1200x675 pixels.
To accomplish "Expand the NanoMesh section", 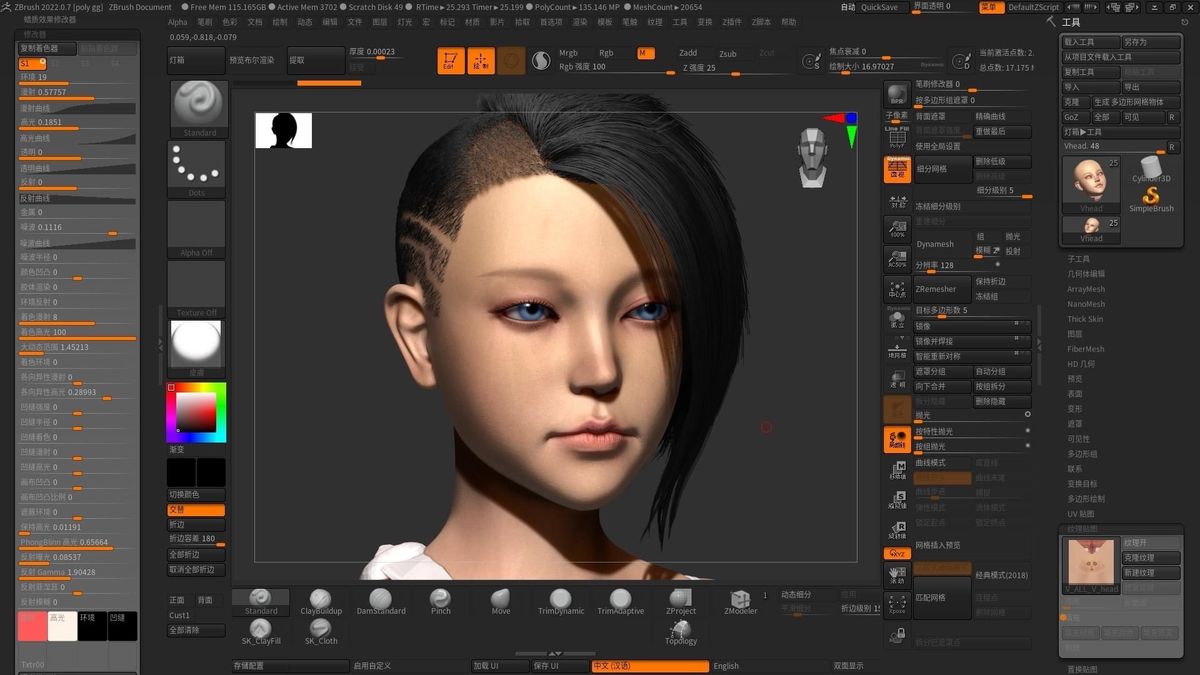I will 1086,304.
